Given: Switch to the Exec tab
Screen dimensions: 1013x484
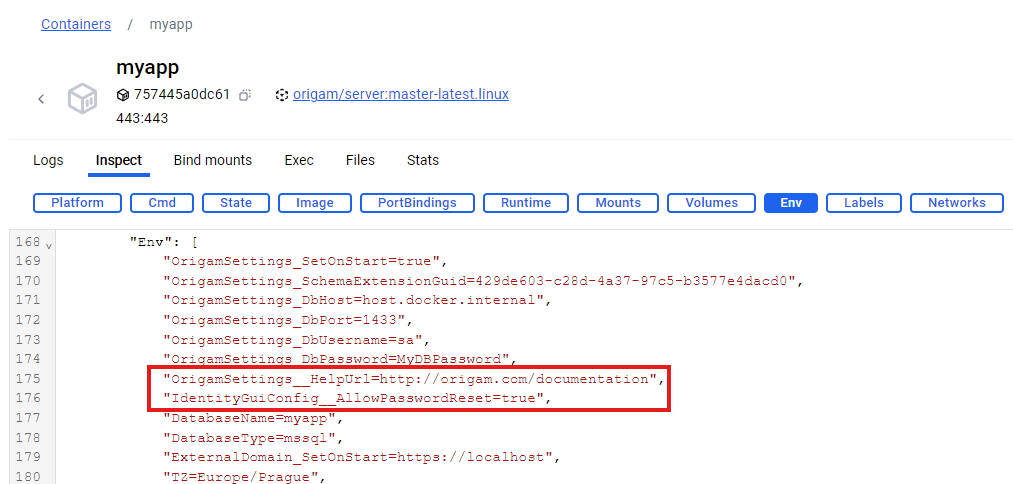Looking at the screenshot, I should [299, 160].
